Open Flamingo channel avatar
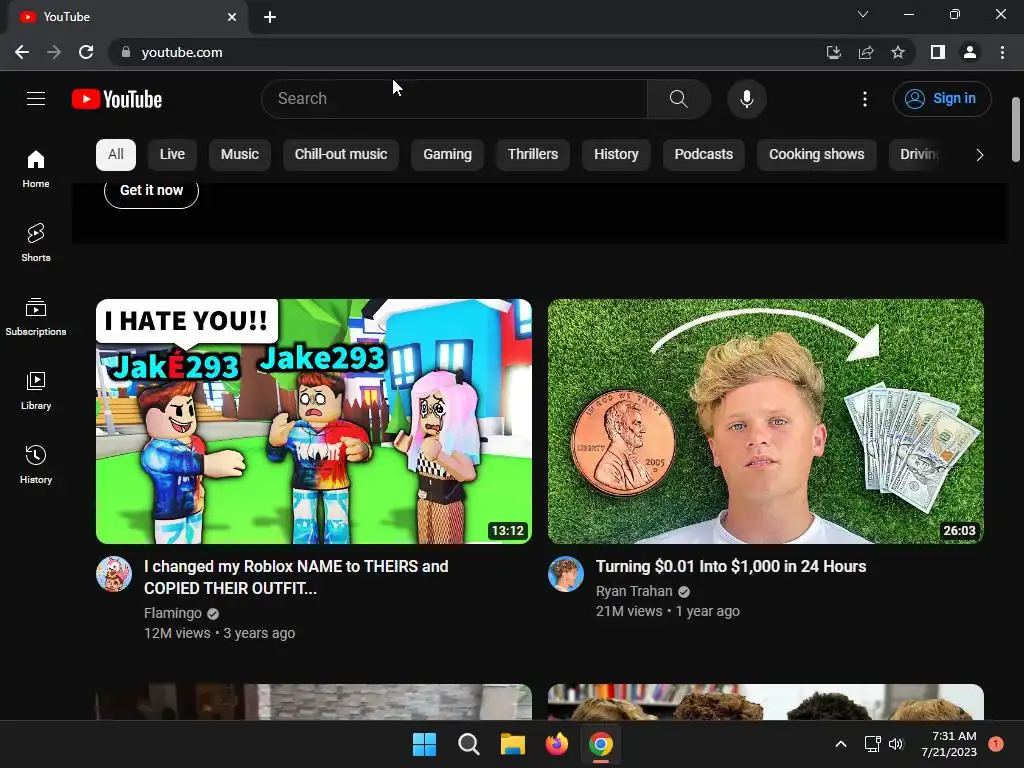The width and height of the screenshot is (1024, 768). click(x=114, y=574)
